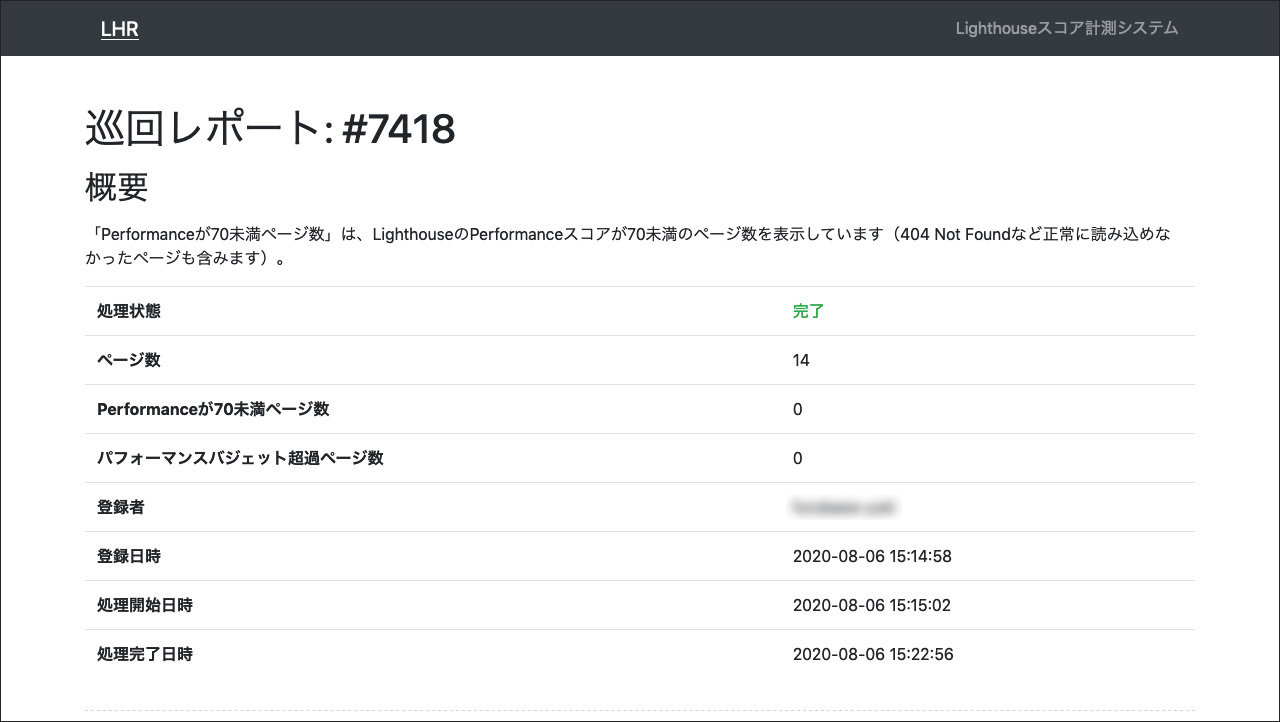This screenshot has width=1280, height=722.
Task: Click the Lighthouseスコア計測システム header text
Action: click(x=1067, y=28)
